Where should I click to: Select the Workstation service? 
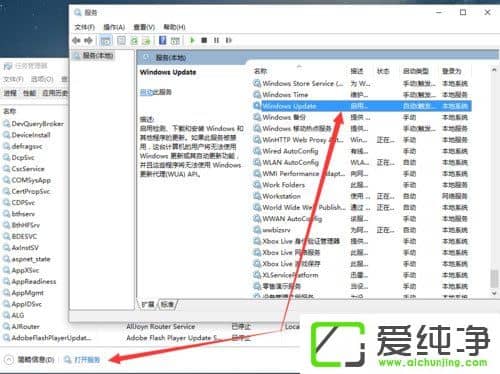pyautogui.click(x=362, y=196)
